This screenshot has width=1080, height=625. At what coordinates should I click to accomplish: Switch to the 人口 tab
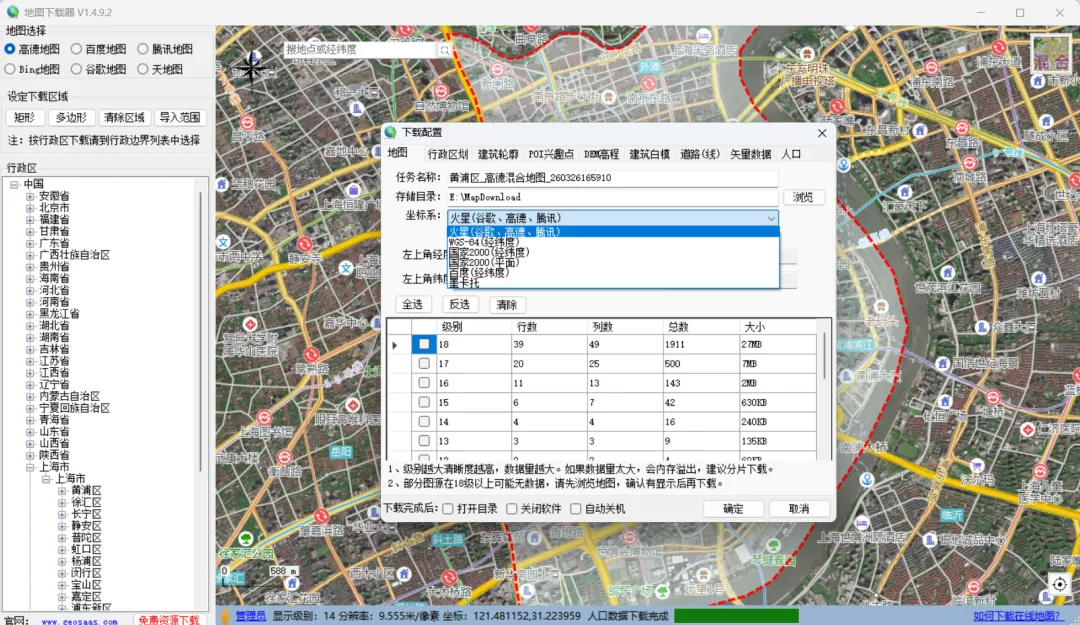click(x=791, y=154)
